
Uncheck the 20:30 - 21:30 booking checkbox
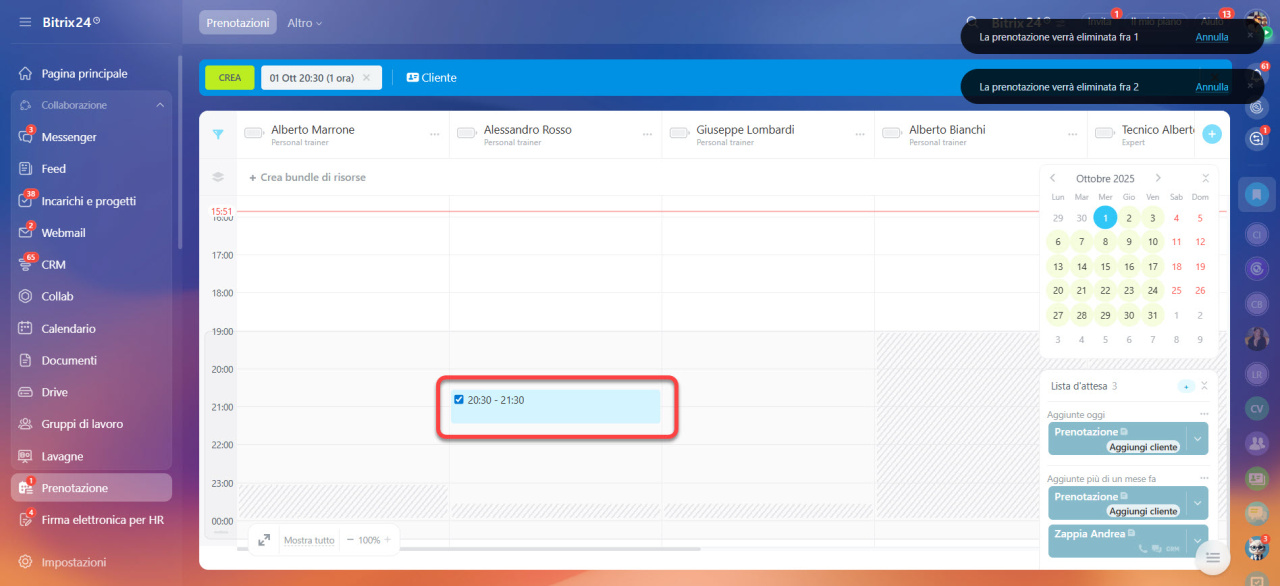459,400
